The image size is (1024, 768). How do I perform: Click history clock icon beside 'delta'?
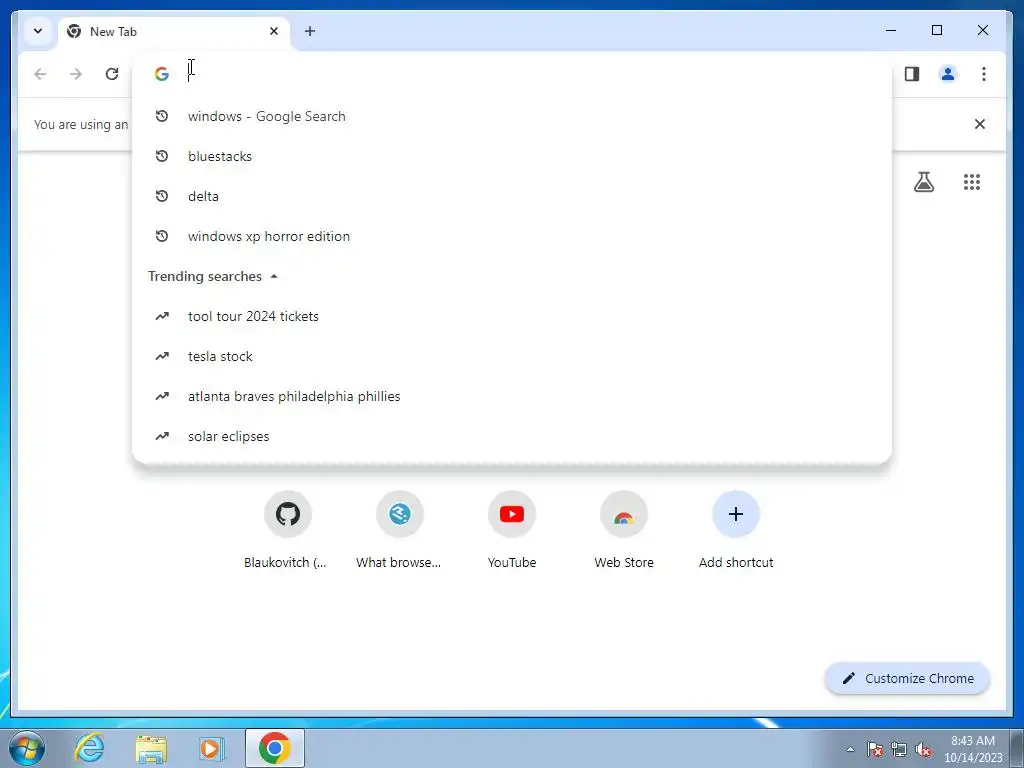click(162, 196)
